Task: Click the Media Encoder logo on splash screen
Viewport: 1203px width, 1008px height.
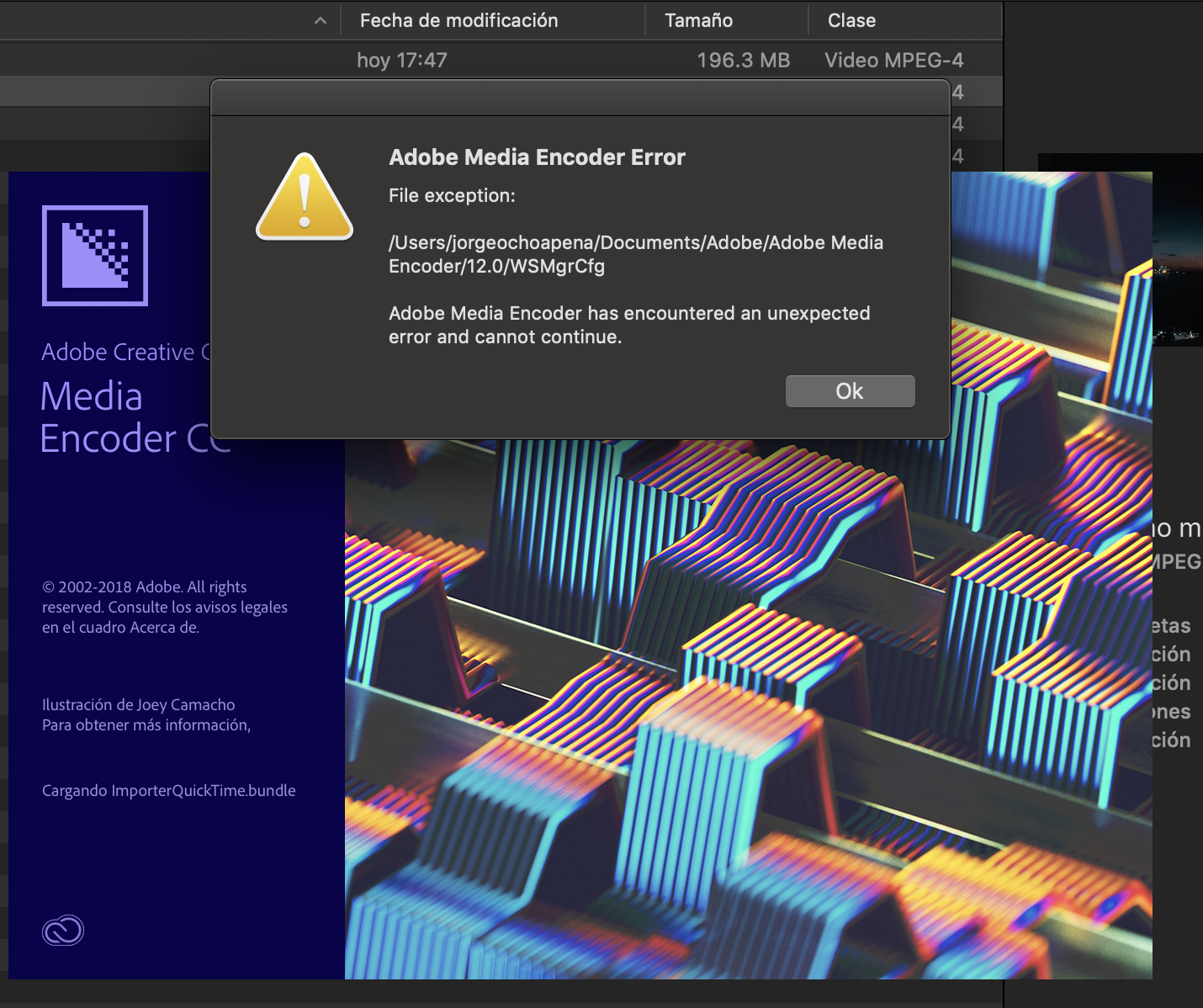Action: [95, 255]
